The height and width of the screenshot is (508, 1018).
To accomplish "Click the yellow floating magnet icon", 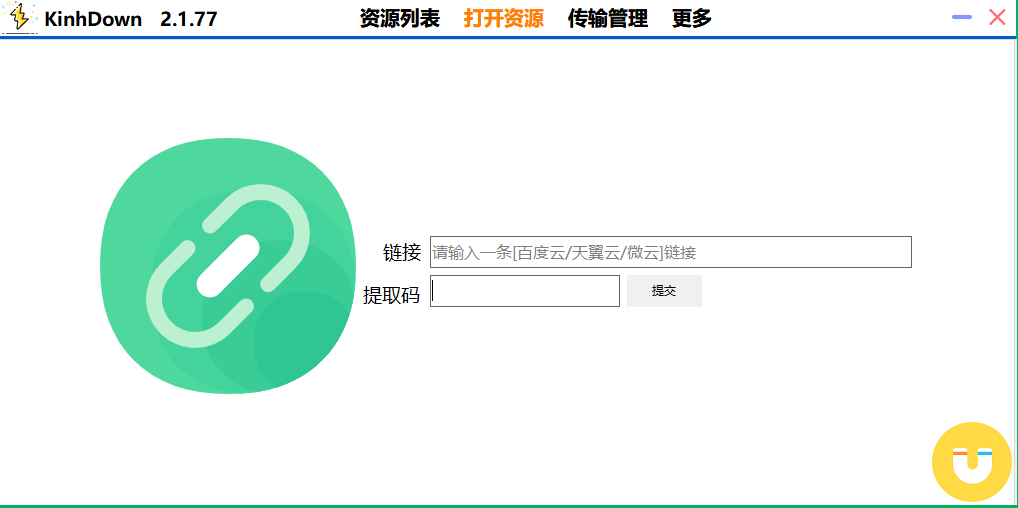I will click(x=972, y=462).
